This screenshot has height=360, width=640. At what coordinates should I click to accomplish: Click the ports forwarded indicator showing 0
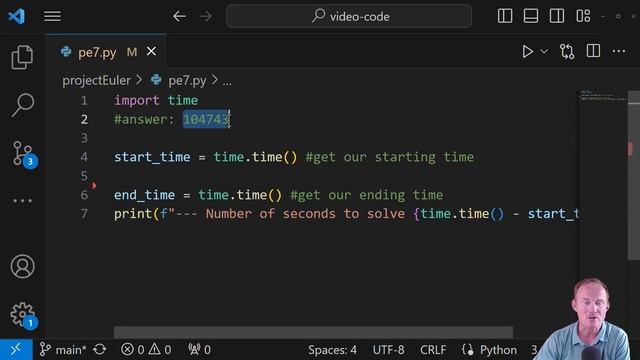tap(199, 350)
